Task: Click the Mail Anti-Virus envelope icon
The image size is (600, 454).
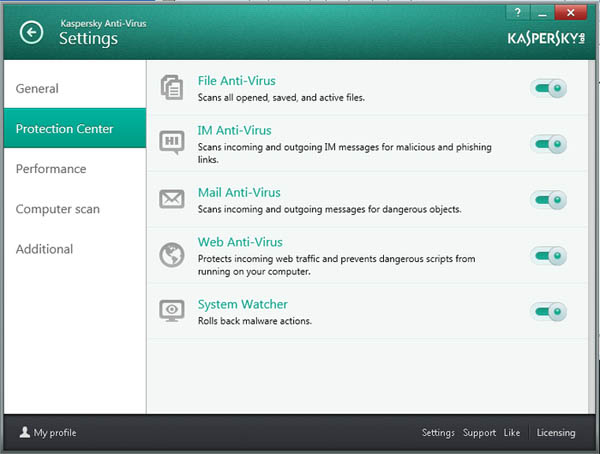Action: click(x=172, y=199)
